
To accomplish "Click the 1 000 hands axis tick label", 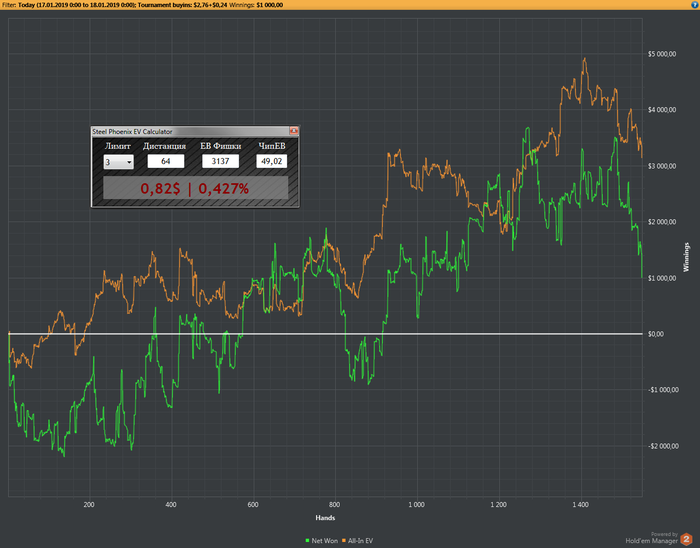I will [416, 504].
